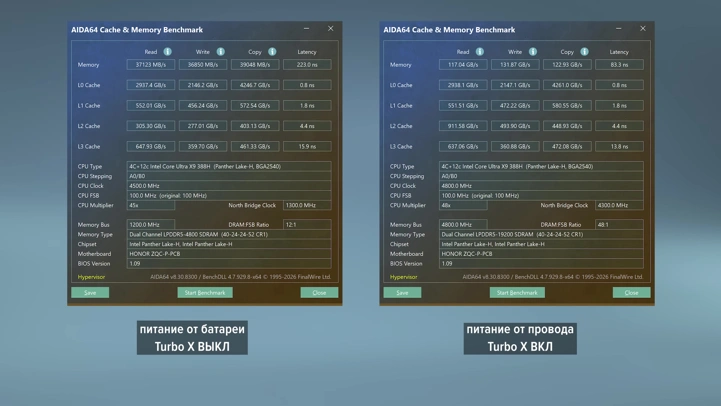Click CPU Multiplier field showing 45x

pyautogui.click(x=151, y=206)
